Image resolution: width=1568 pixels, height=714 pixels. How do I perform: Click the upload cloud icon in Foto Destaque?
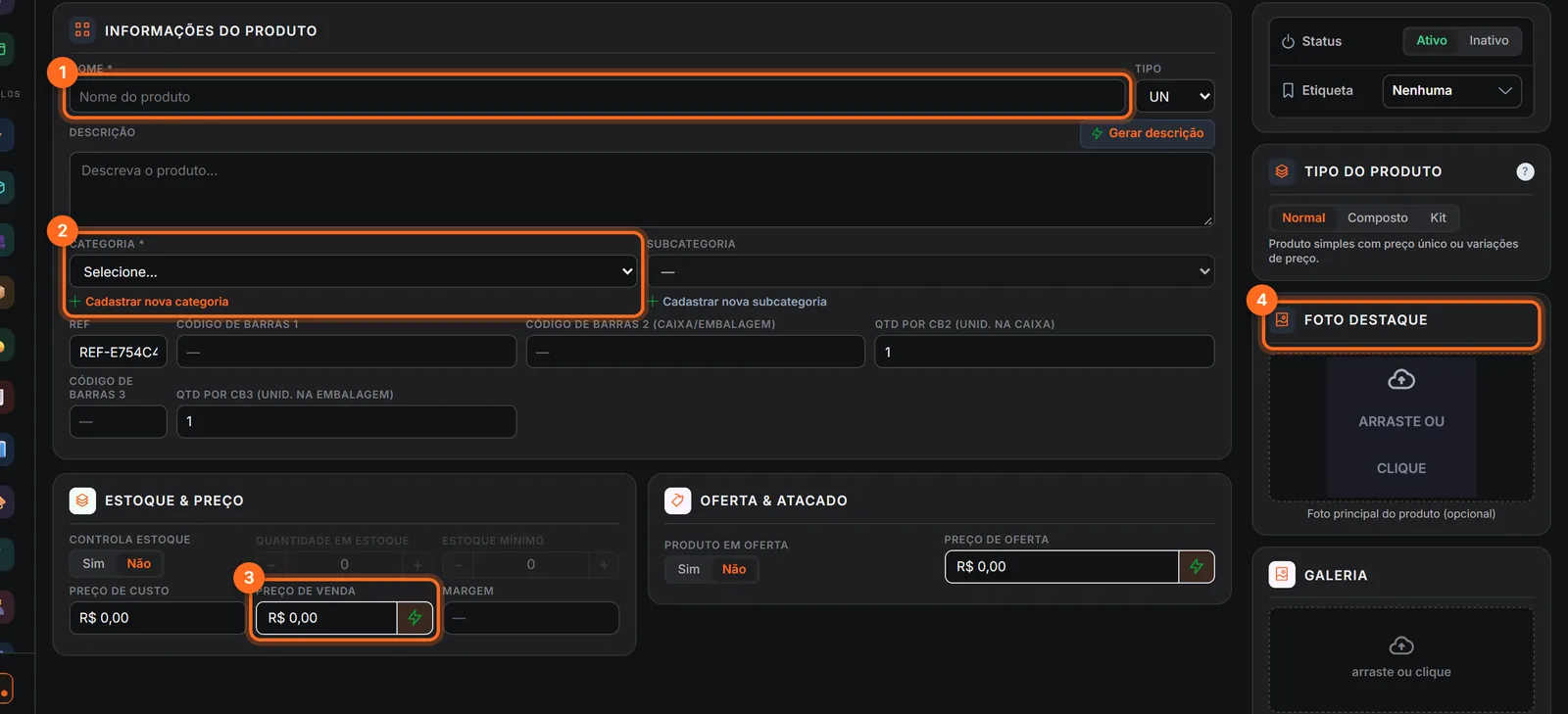tap(1401, 379)
